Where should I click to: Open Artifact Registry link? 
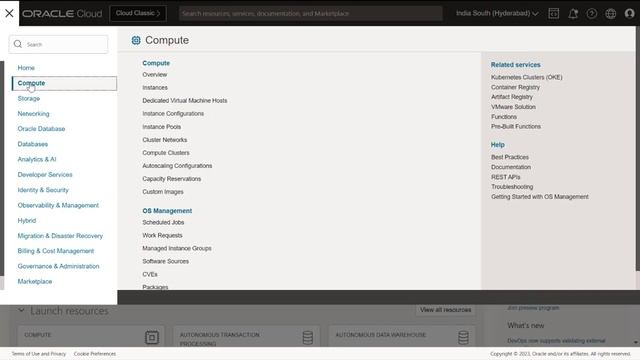pyautogui.click(x=512, y=97)
